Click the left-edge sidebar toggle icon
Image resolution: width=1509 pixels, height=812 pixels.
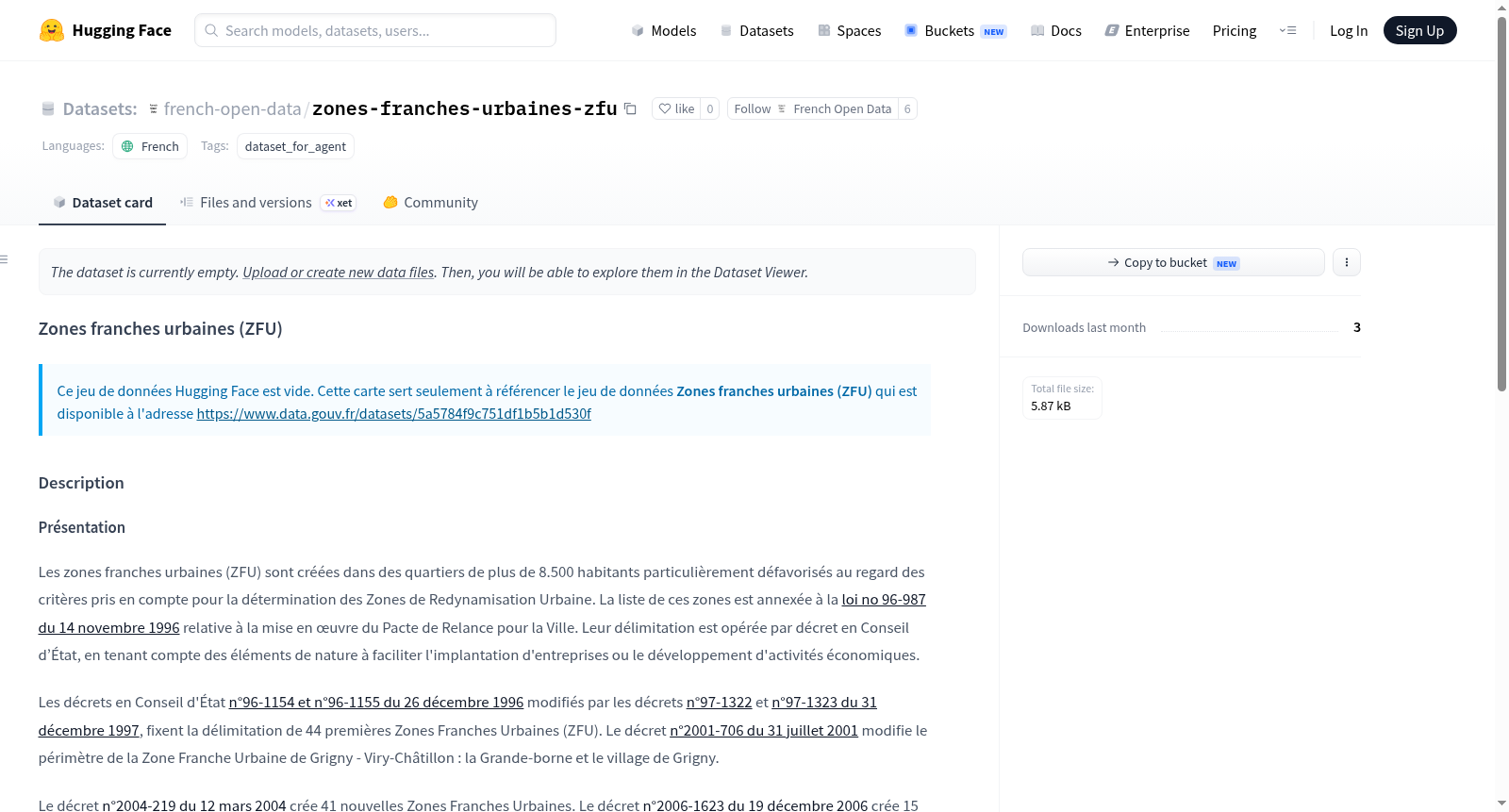[4, 259]
